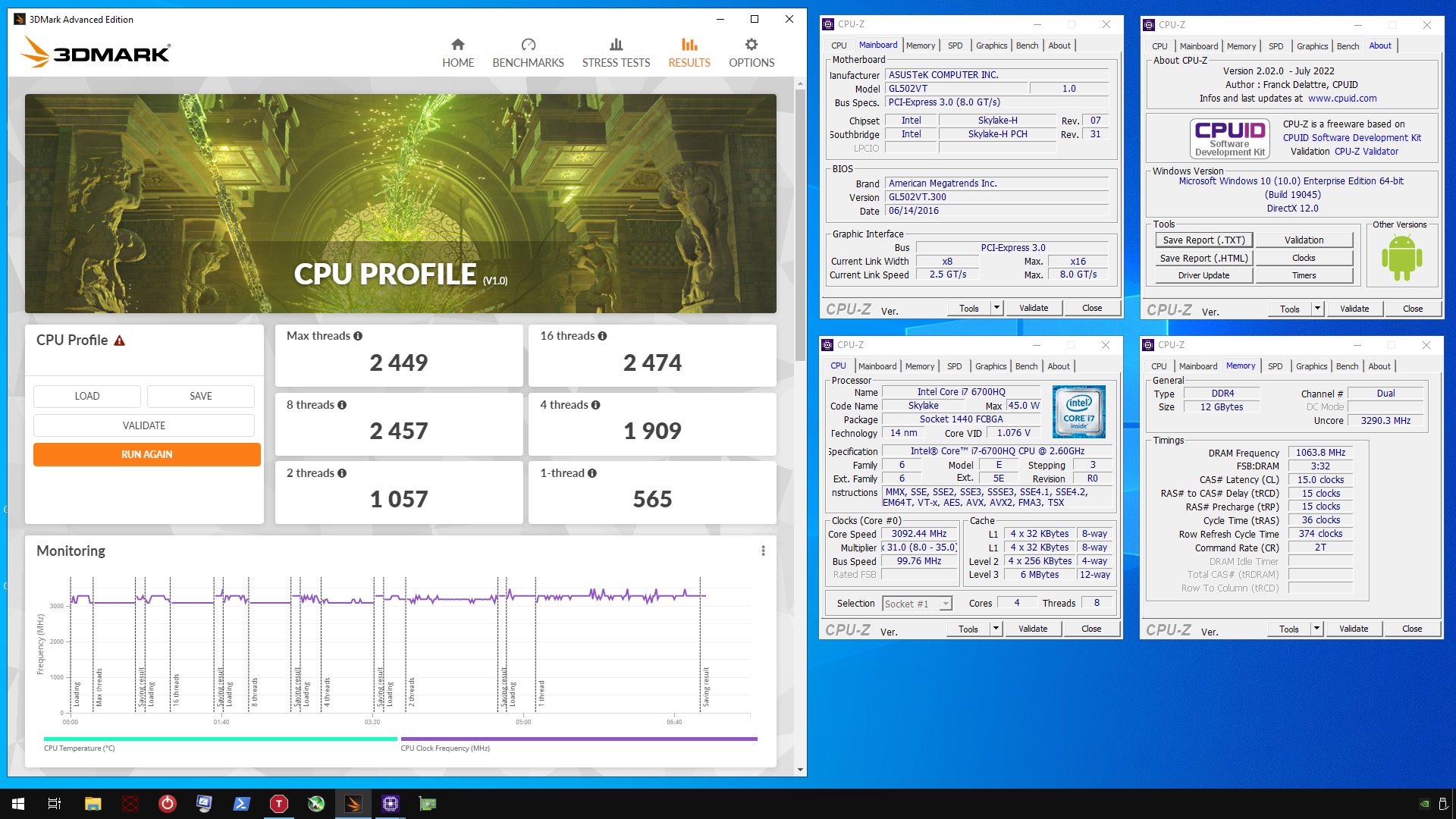The width and height of the screenshot is (1456, 819).
Task: Open CPUID Software Development Kit link
Action: point(1351,138)
